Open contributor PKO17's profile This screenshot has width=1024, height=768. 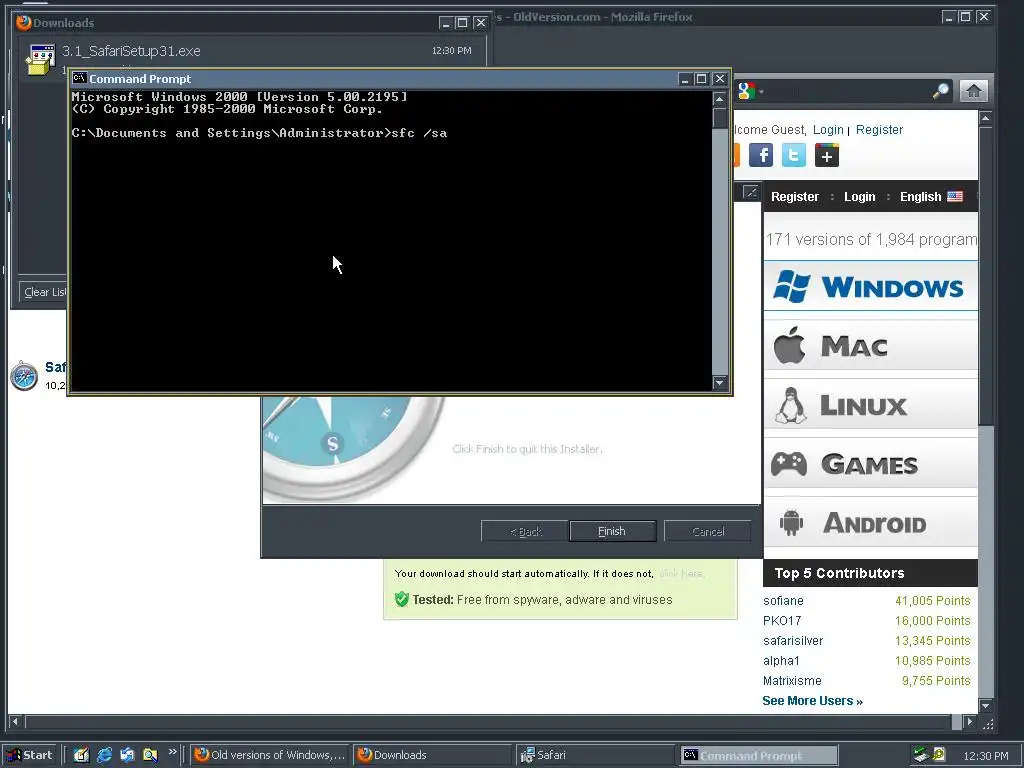pos(782,620)
